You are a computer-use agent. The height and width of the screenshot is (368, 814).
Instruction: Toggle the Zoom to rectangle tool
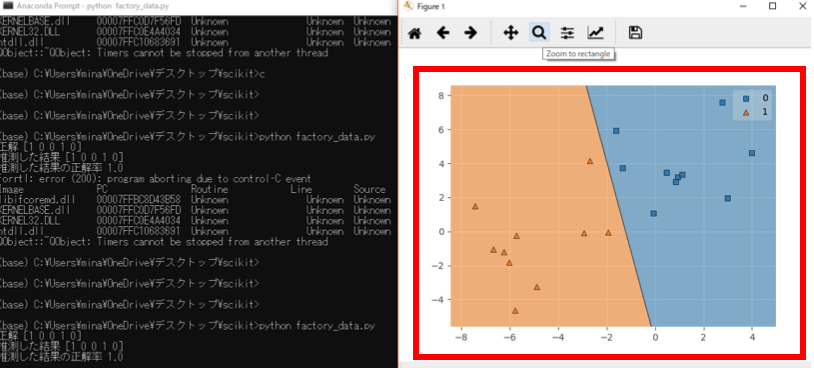click(539, 33)
